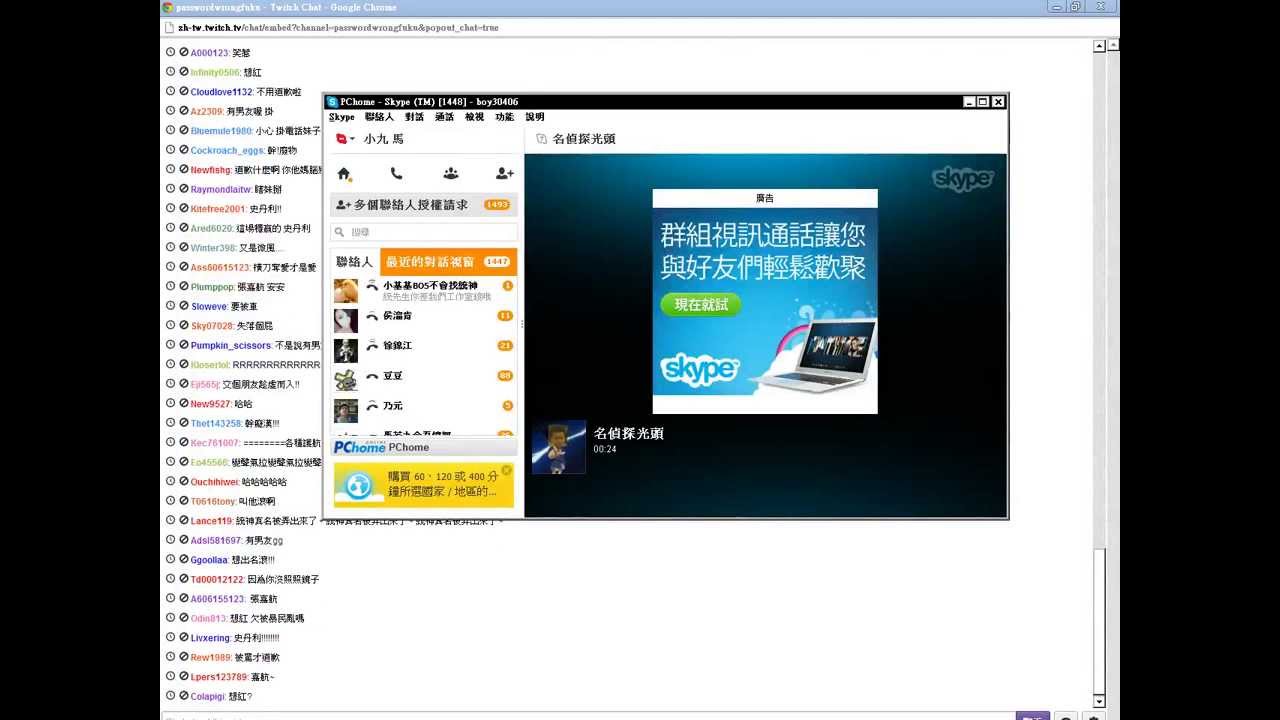Open the Call phones handset icon
The width and height of the screenshot is (1280, 720).
[x=397, y=174]
